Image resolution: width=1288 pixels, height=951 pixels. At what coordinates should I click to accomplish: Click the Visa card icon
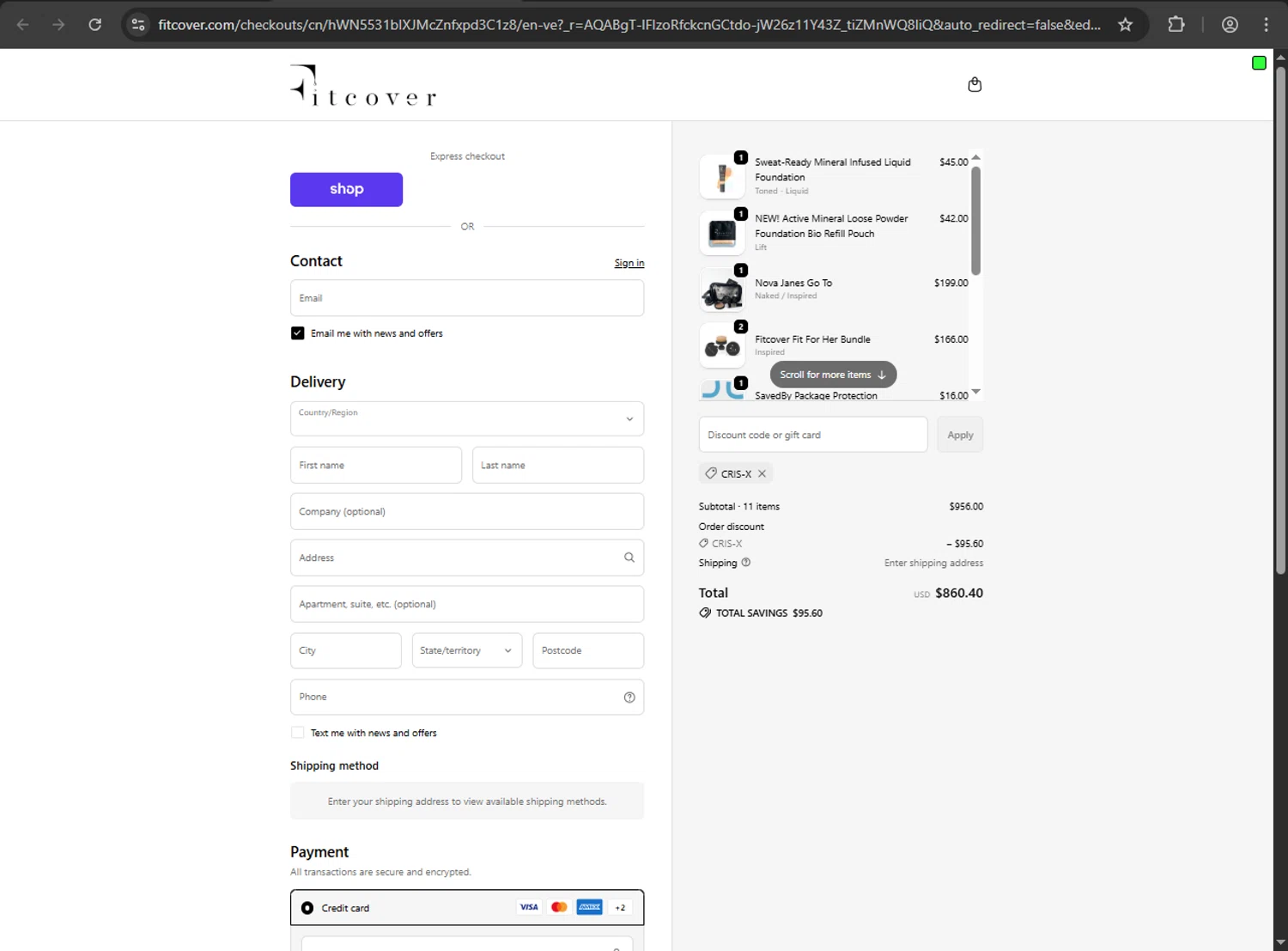click(529, 907)
